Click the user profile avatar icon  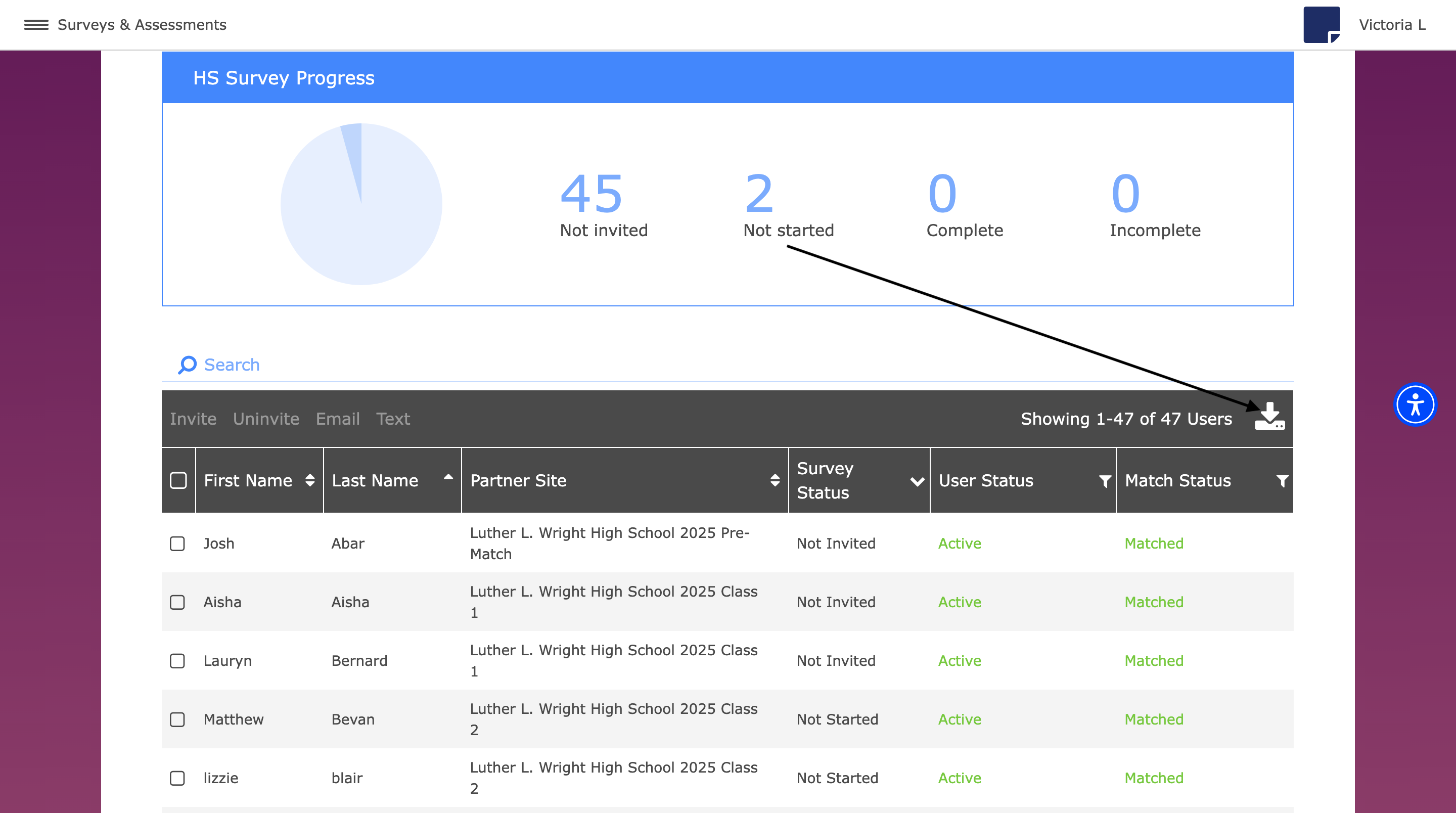pos(1321,25)
